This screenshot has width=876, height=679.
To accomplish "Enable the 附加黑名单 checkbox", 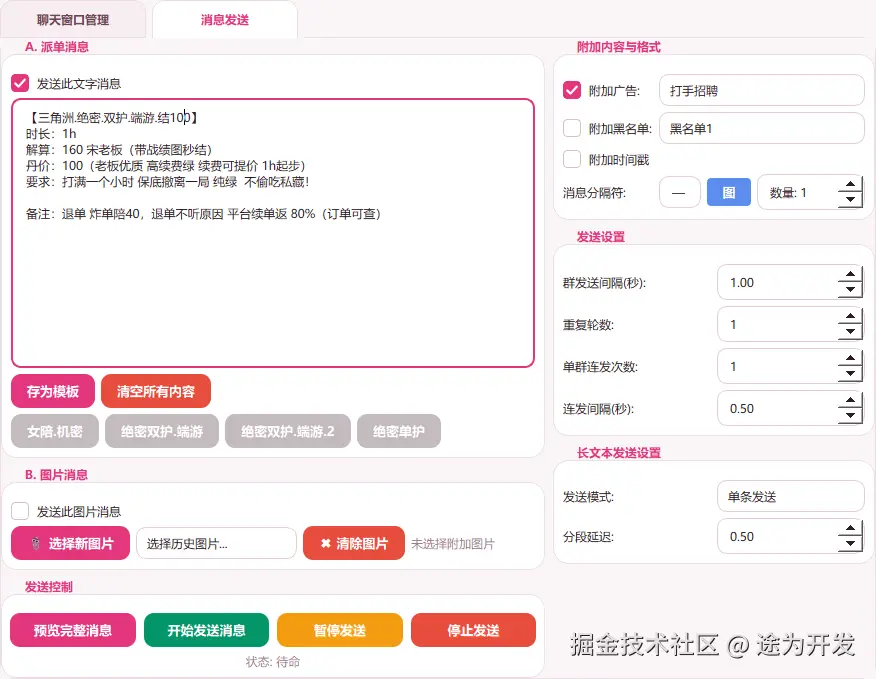I will [572, 128].
